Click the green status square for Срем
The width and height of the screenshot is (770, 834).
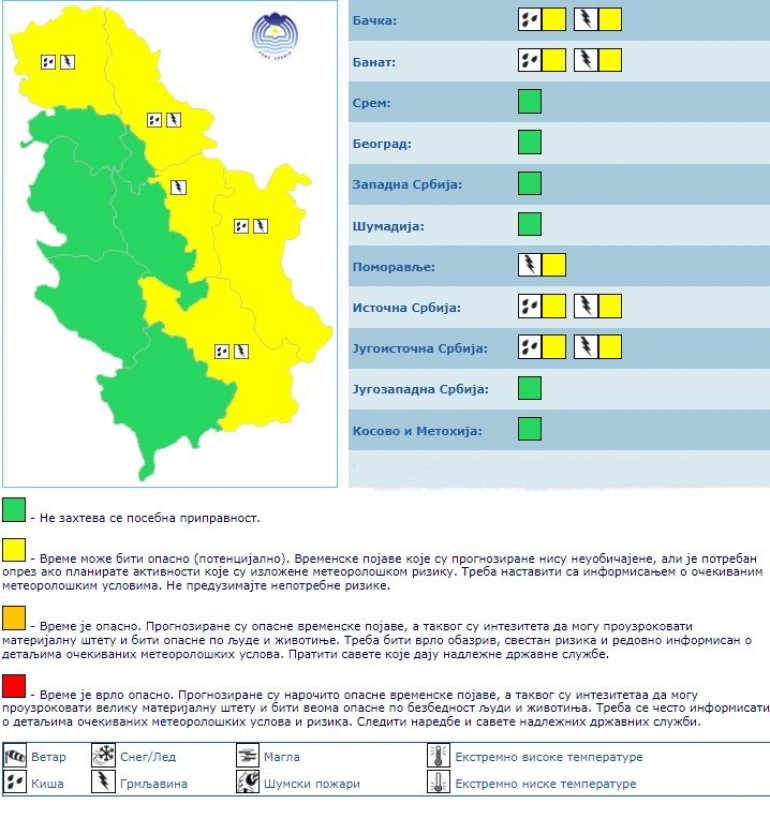tap(530, 102)
